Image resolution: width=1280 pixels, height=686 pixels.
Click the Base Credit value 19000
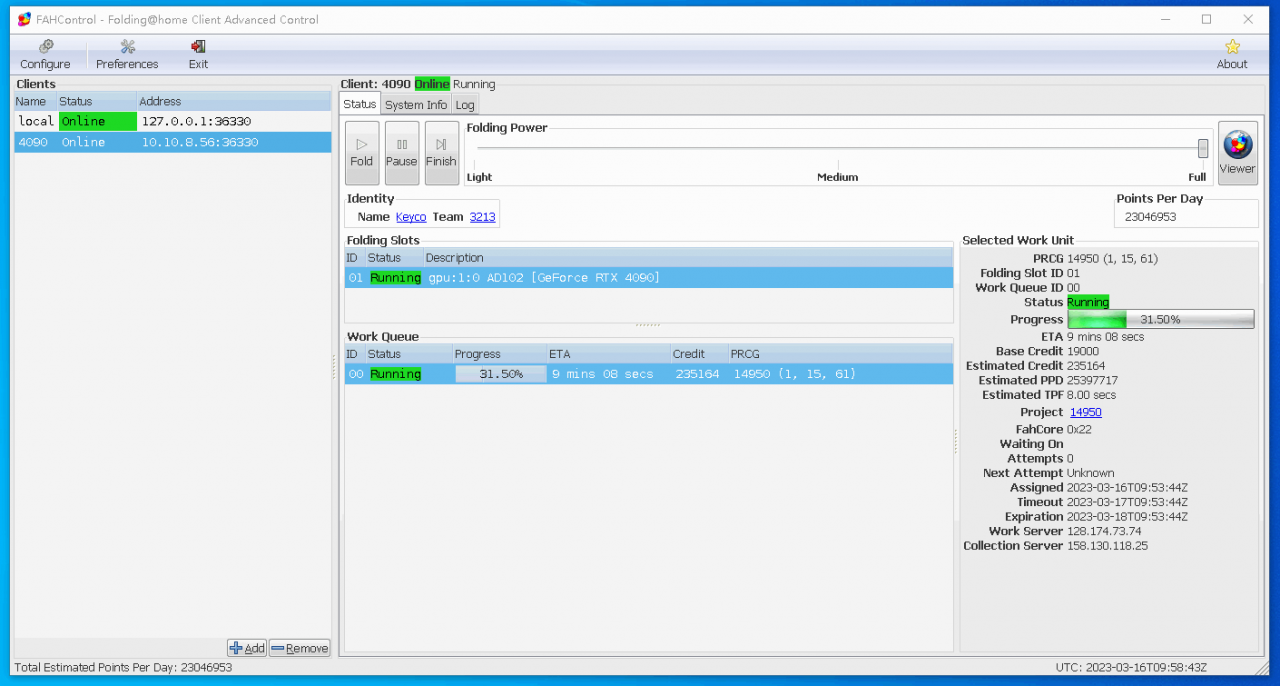pyautogui.click(x=1083, y=351)
